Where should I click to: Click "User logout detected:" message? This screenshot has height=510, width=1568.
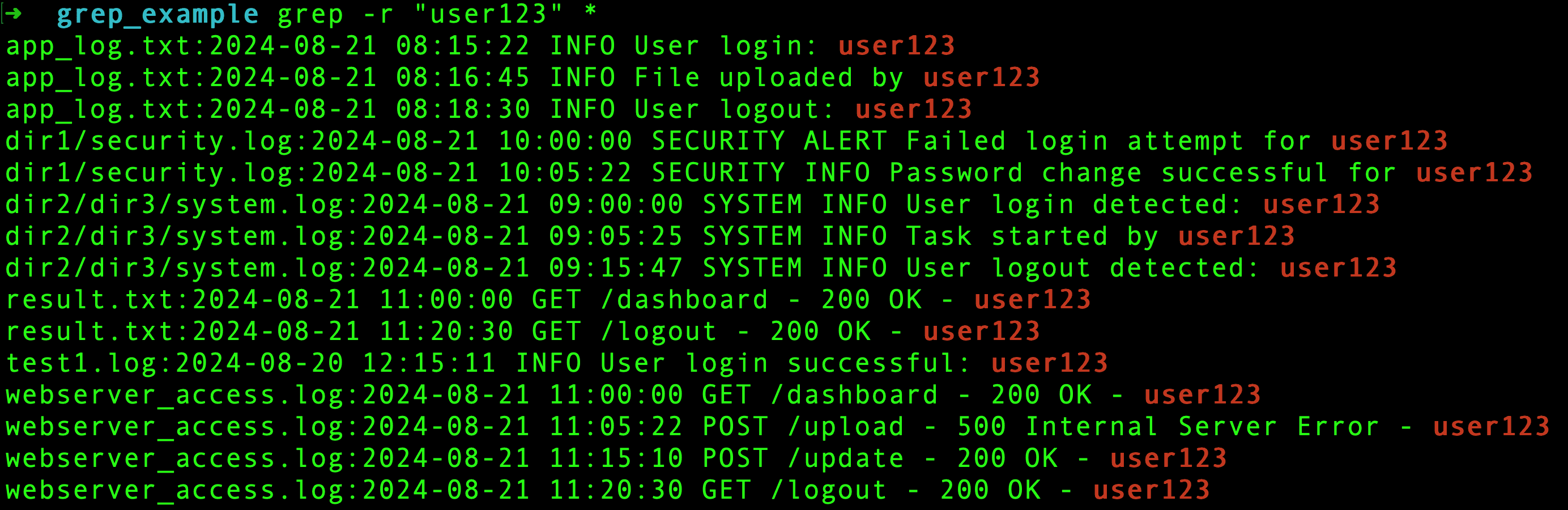point(1081,269)
